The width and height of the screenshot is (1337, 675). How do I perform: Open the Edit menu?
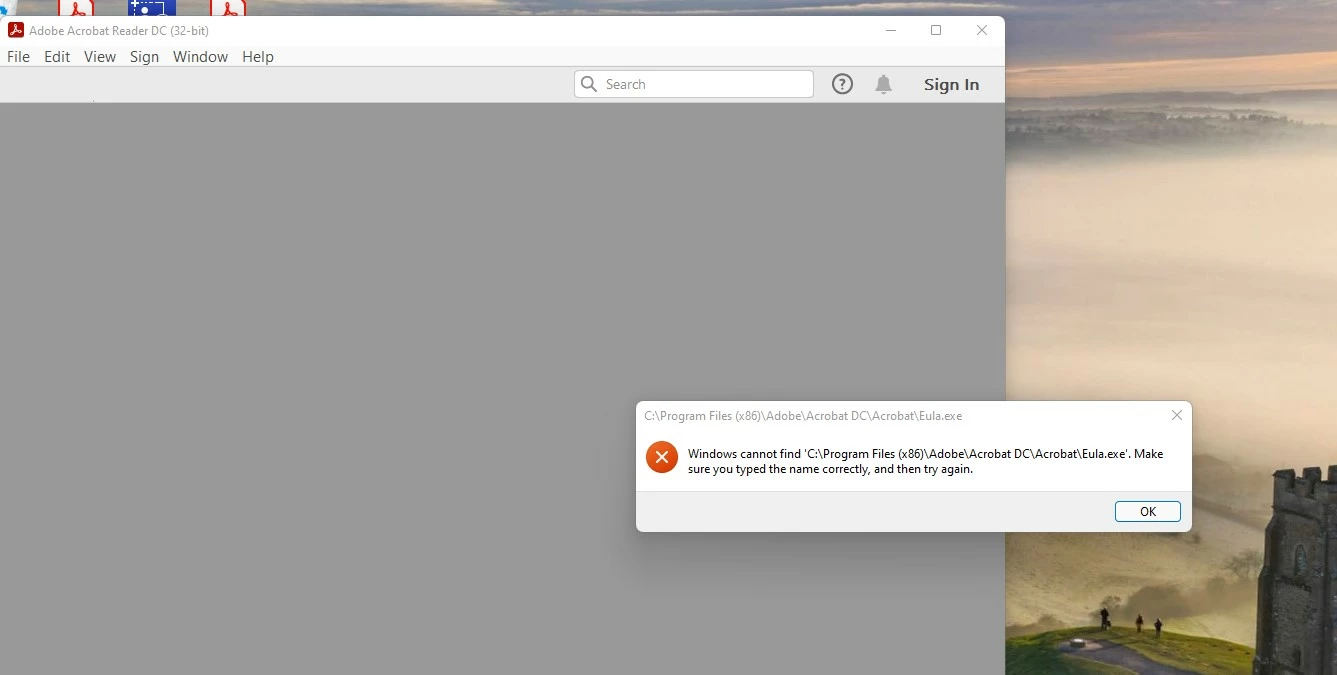tap(57, 57)
